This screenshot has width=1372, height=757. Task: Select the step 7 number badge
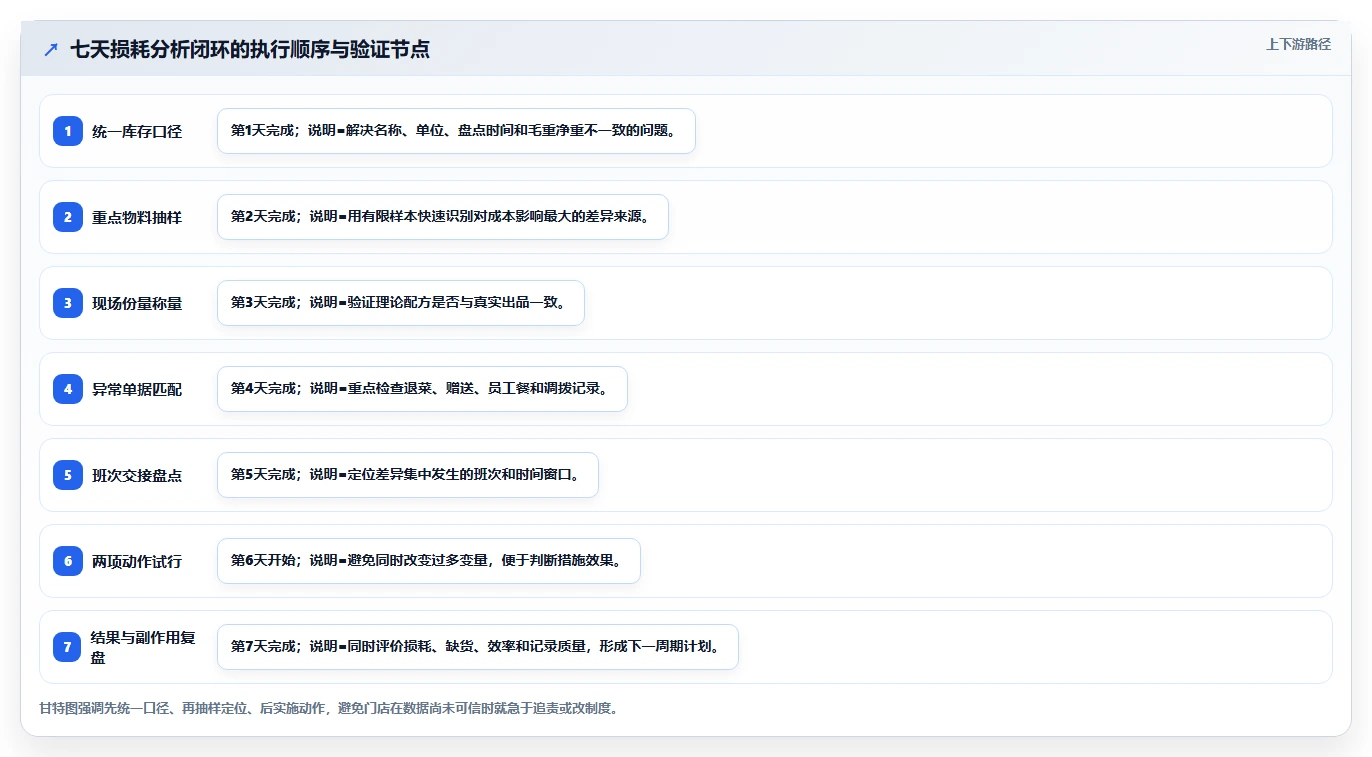tap(68, 647)
